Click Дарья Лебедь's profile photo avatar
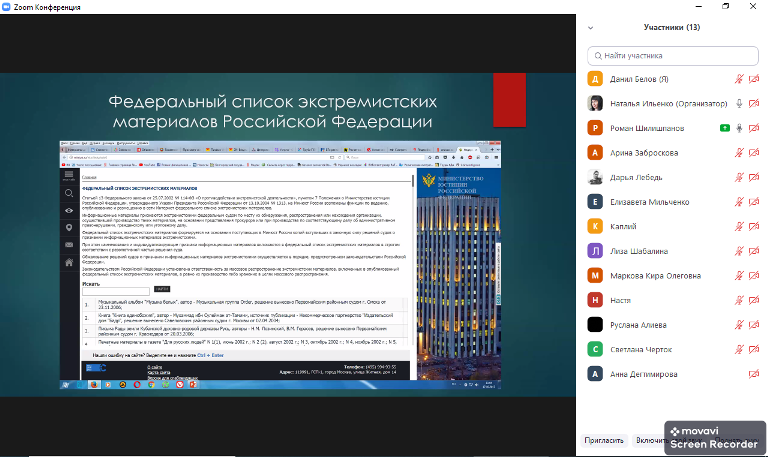This screenshot has height=457, width=768. coord(594,177)
